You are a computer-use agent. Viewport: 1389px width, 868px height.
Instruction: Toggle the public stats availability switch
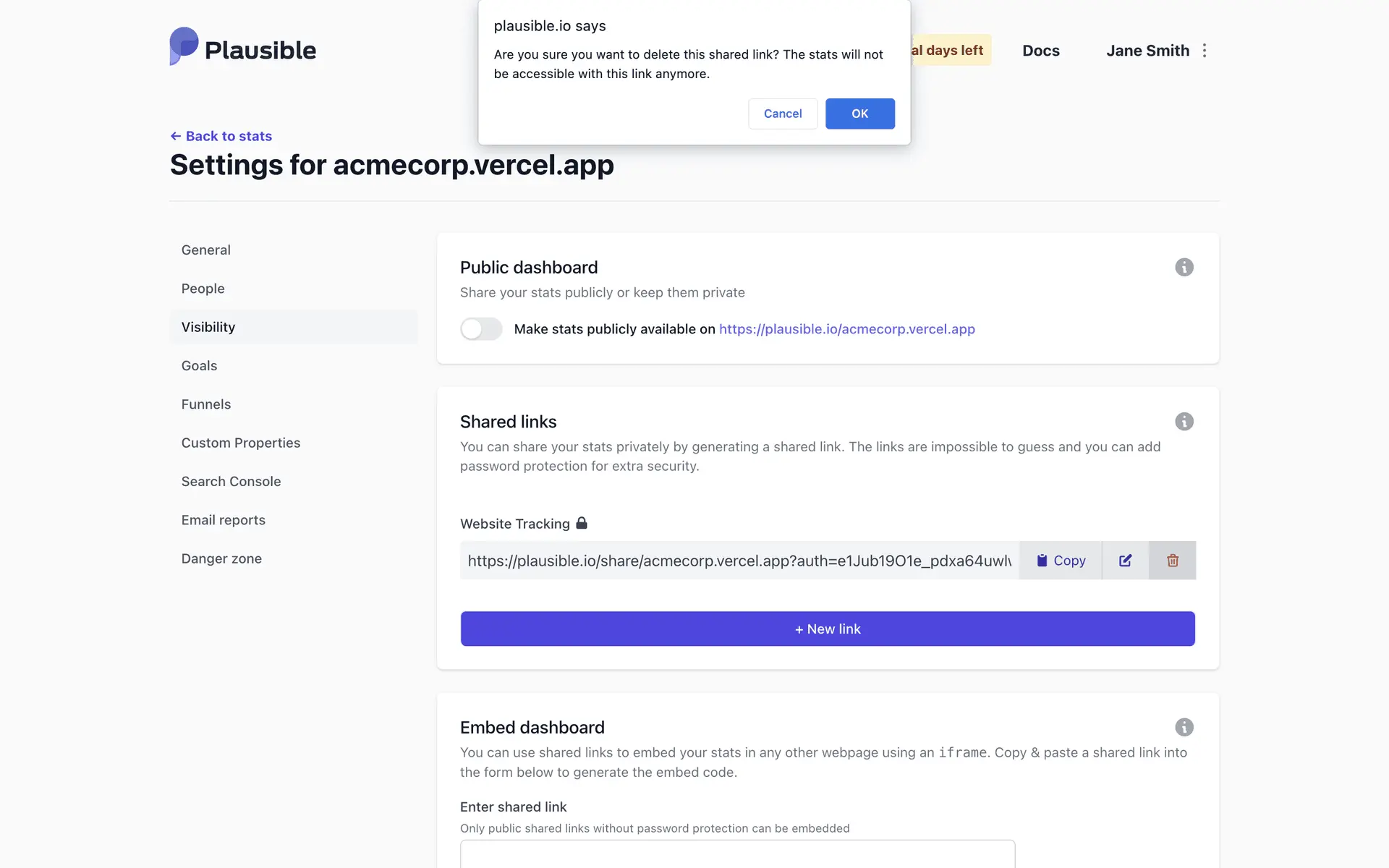point(481,329)
